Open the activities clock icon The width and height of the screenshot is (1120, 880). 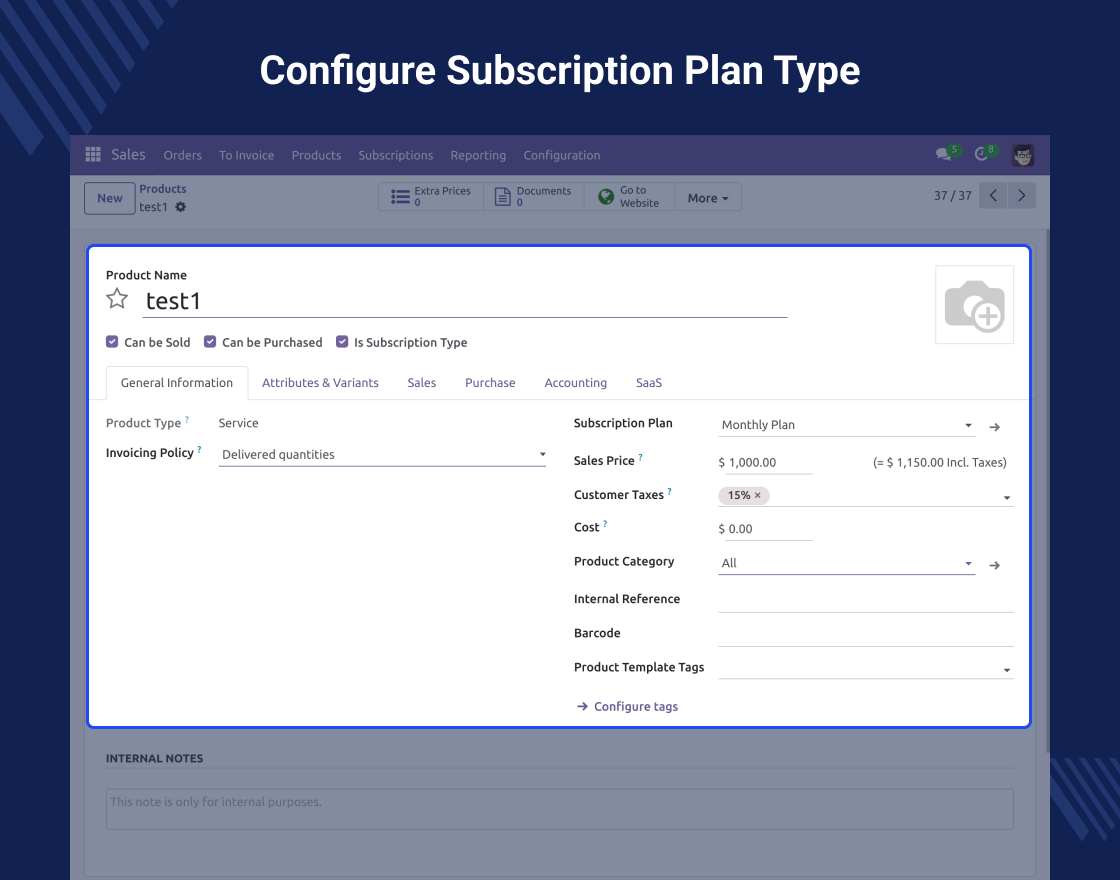981,154
